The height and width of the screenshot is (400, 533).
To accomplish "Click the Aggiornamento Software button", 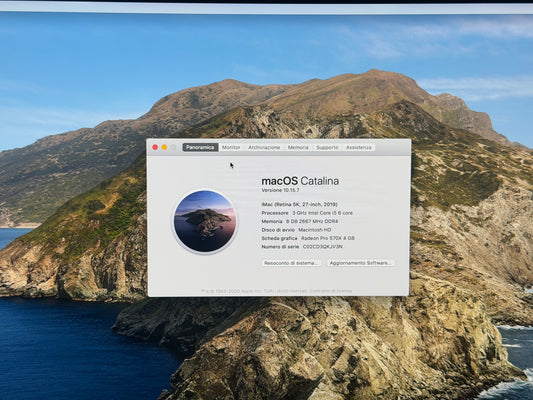I will 360,263.
